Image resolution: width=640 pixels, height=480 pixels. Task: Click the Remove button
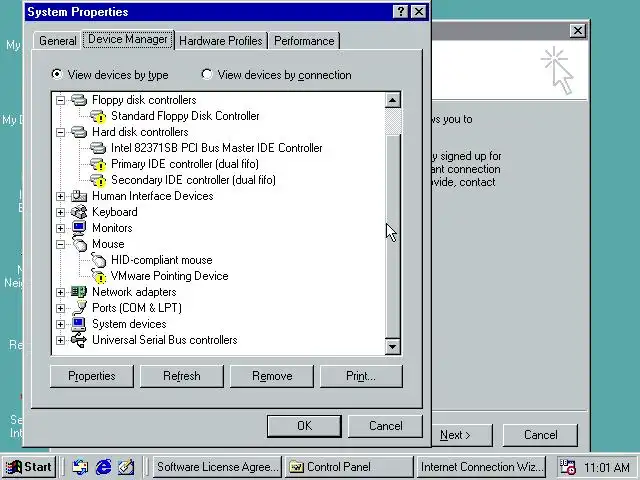(x=272, y=376)
